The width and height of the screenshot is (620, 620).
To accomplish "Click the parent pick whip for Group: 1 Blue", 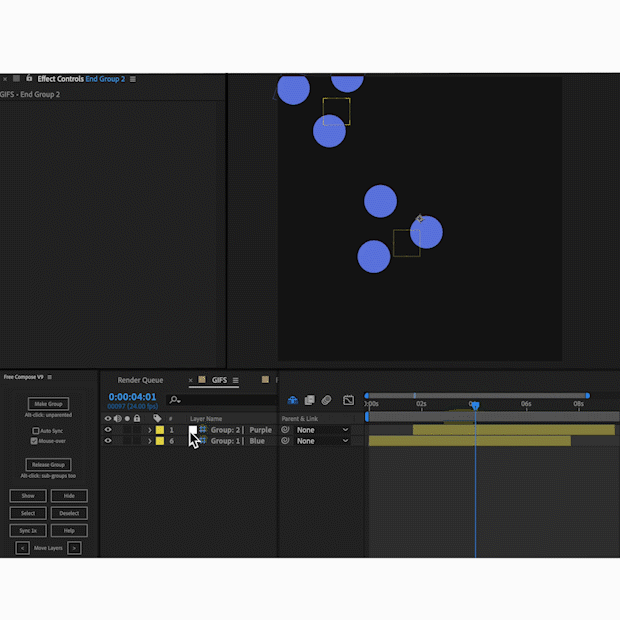I will tap(285, 440).
